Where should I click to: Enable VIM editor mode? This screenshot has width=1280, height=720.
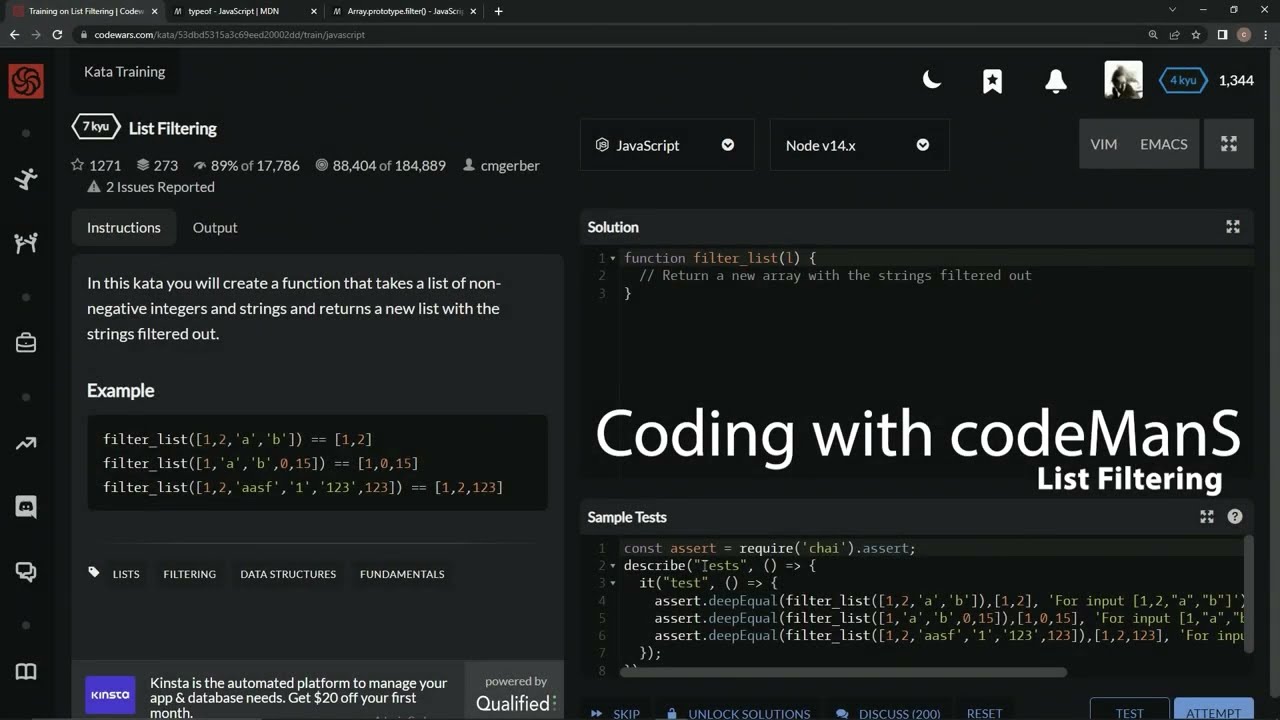click(x=1104, y=144)
